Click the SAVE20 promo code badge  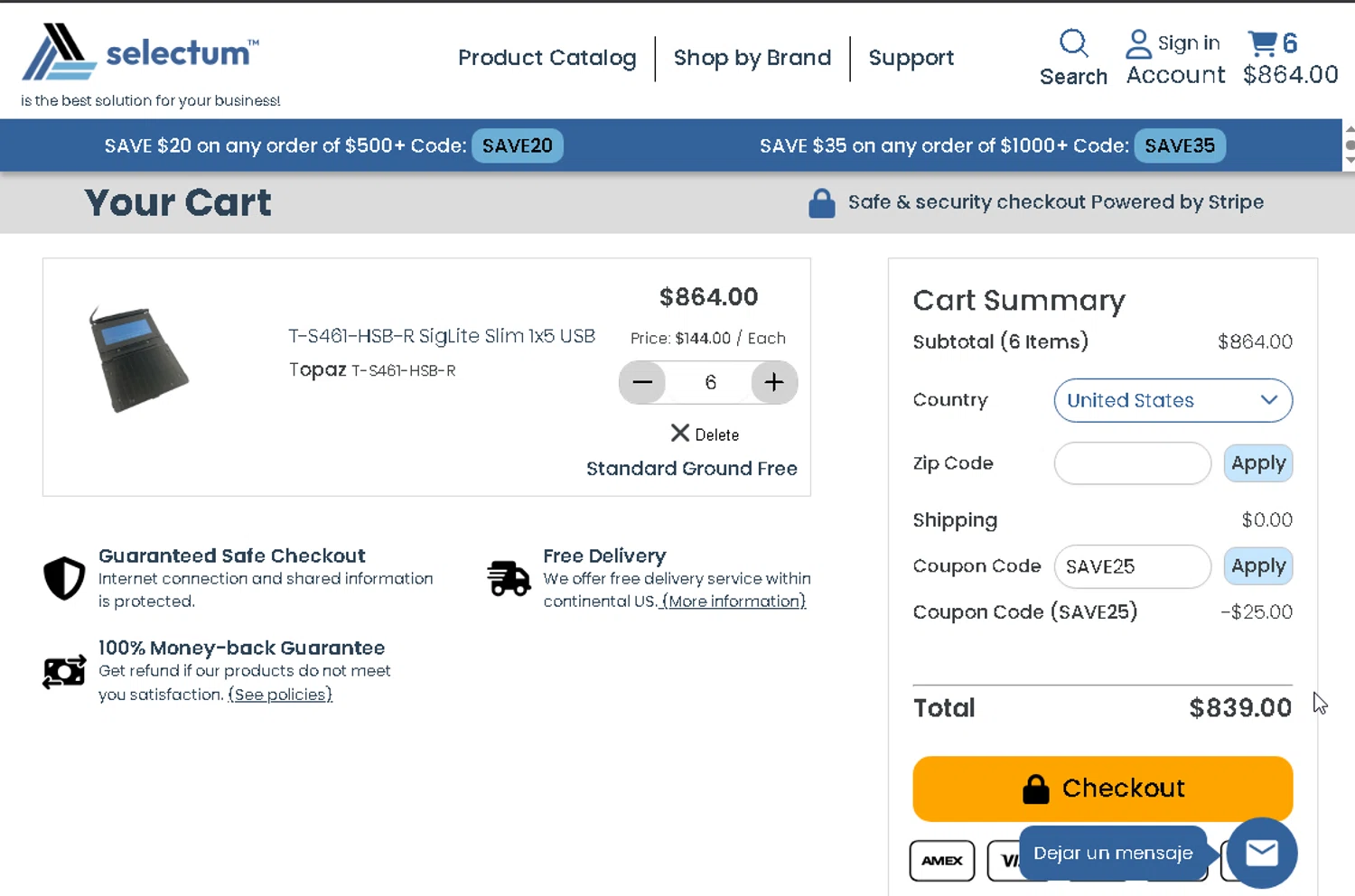click(517, 145)
